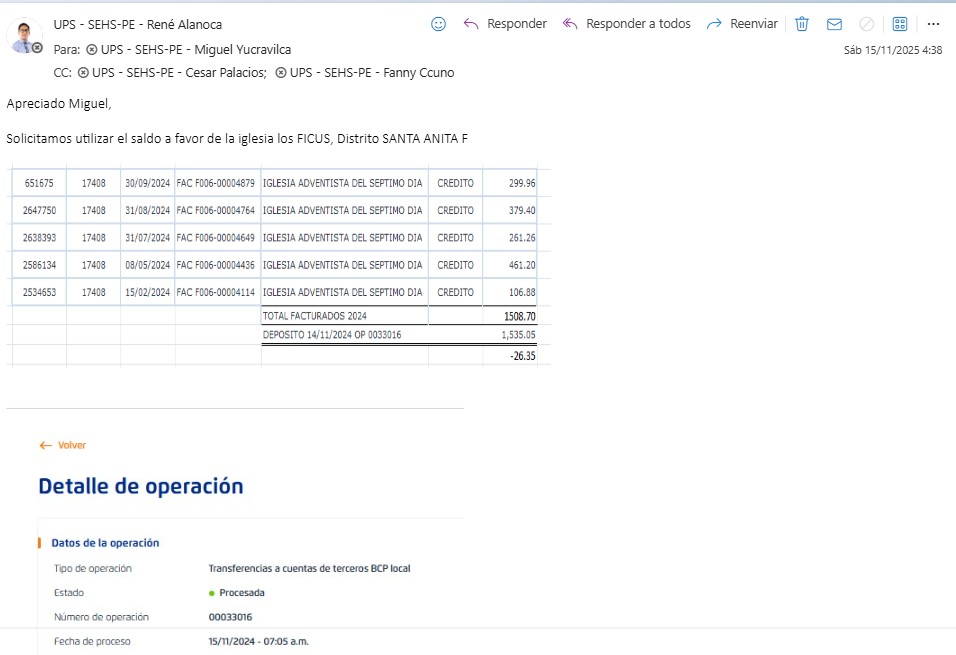The width and height of the screenshot is (956, 655).
Task: Click Responder a todos
Action: click(x=625, y=24)
